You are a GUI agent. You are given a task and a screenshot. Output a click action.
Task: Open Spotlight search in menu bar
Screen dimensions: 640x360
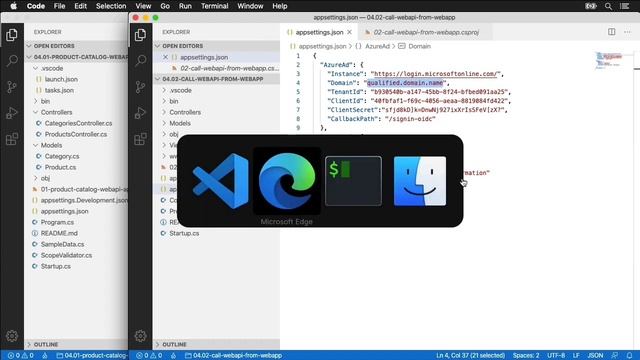[x=608, y=6]
